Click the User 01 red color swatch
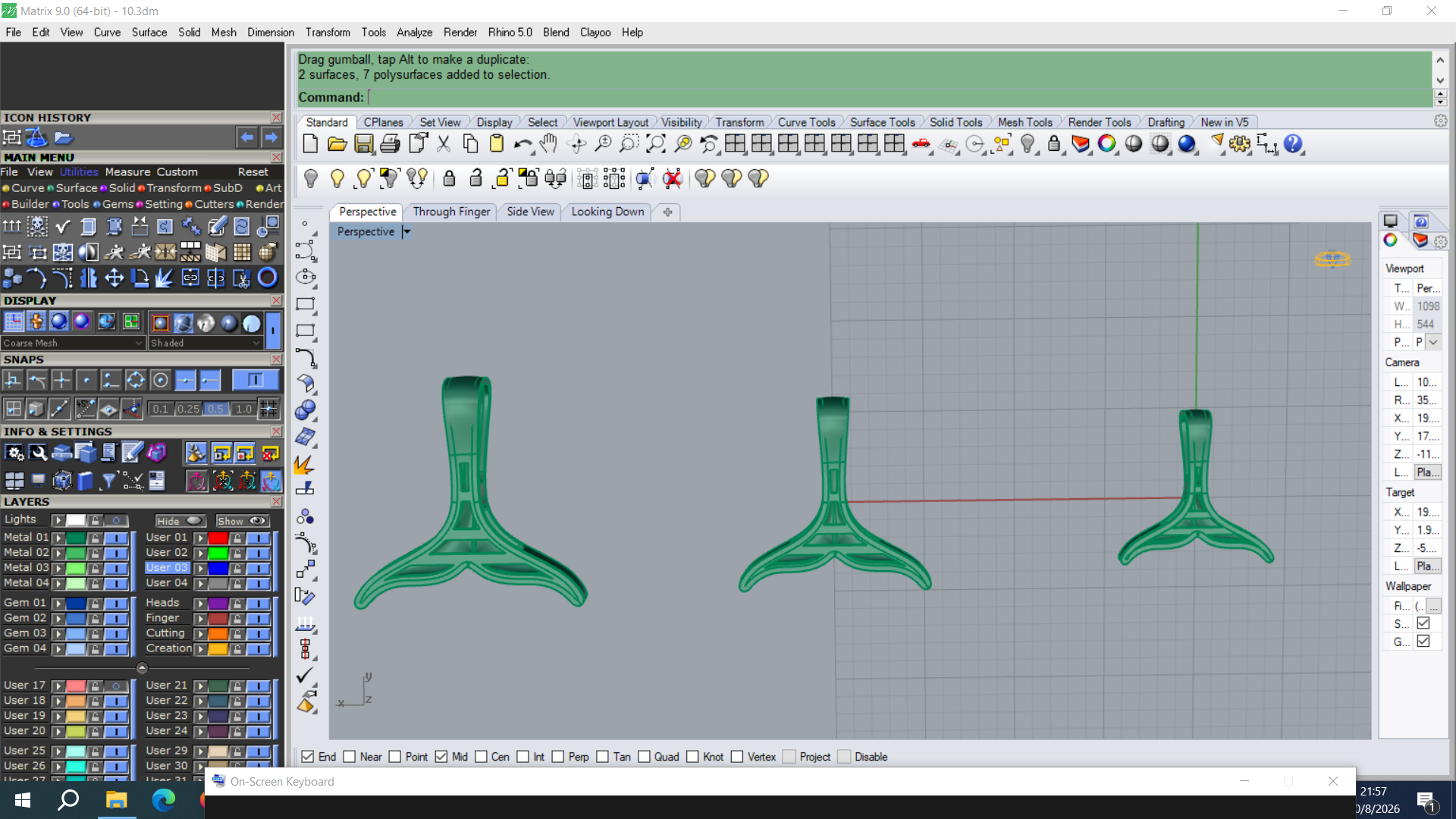The height and width of the screenshot is (819, 1456). coord(218,538)
